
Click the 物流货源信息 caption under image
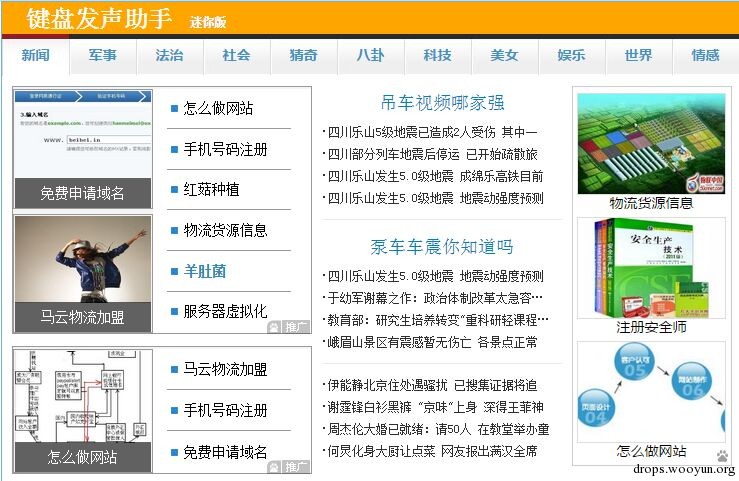651,203
